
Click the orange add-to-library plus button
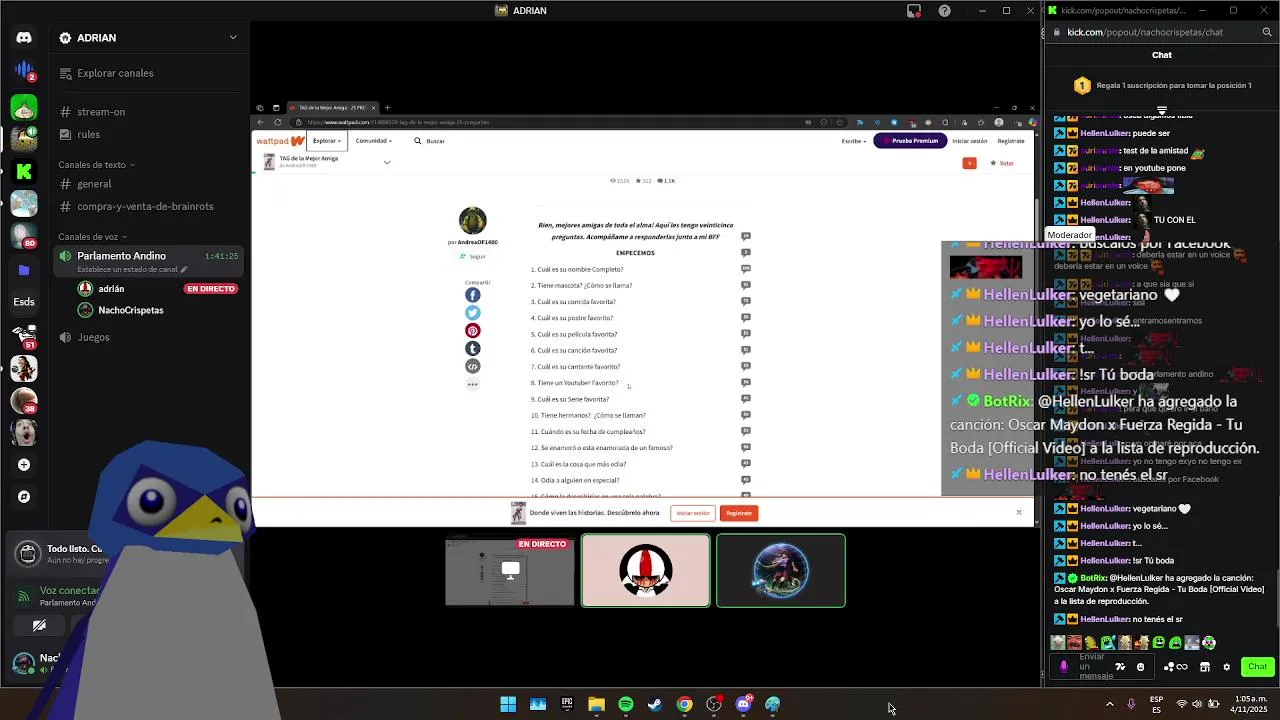coord(969,163)
